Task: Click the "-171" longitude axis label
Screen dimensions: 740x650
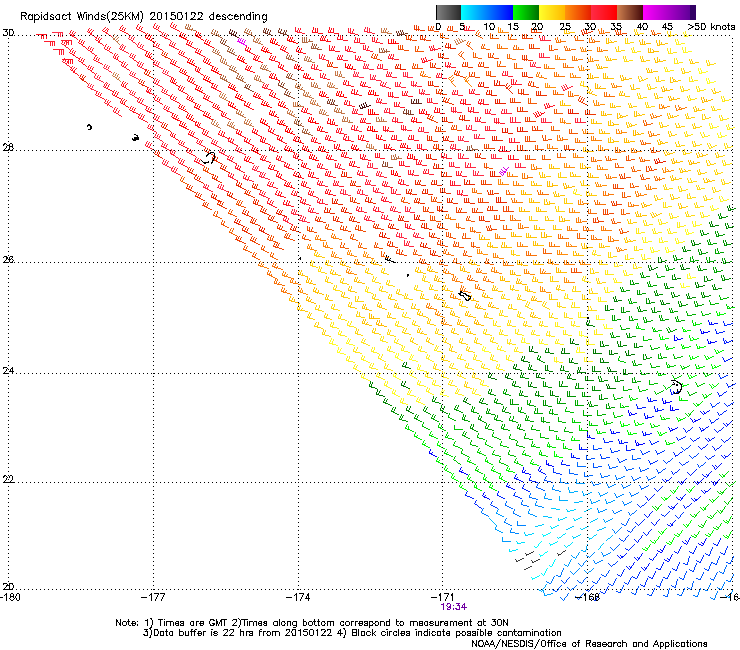Action: coord(442,597)
